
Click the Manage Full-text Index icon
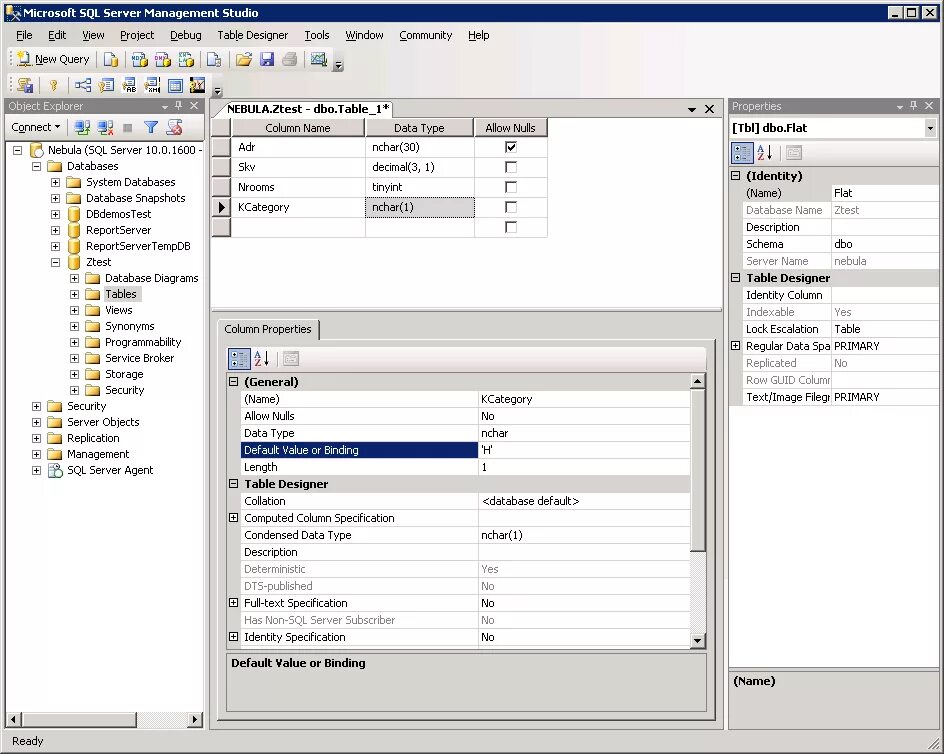[x=129, y=85]
